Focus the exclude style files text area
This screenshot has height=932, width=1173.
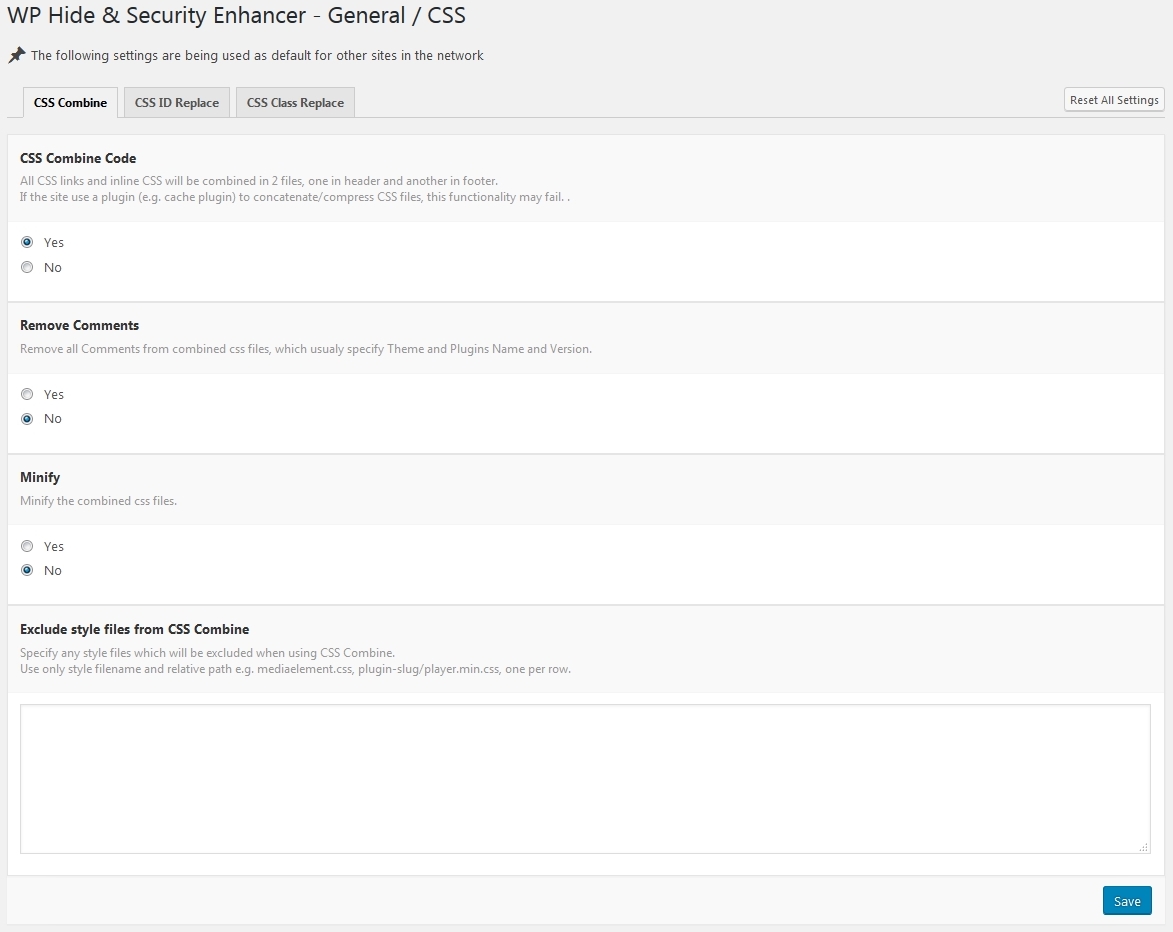[585, 779]
